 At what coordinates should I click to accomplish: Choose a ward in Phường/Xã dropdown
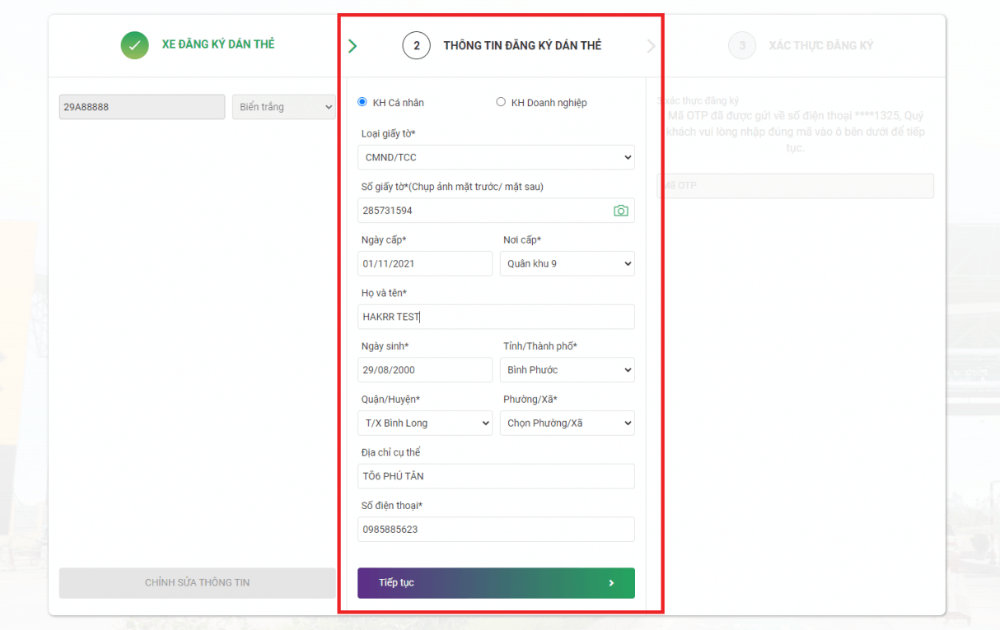[567, 423]
